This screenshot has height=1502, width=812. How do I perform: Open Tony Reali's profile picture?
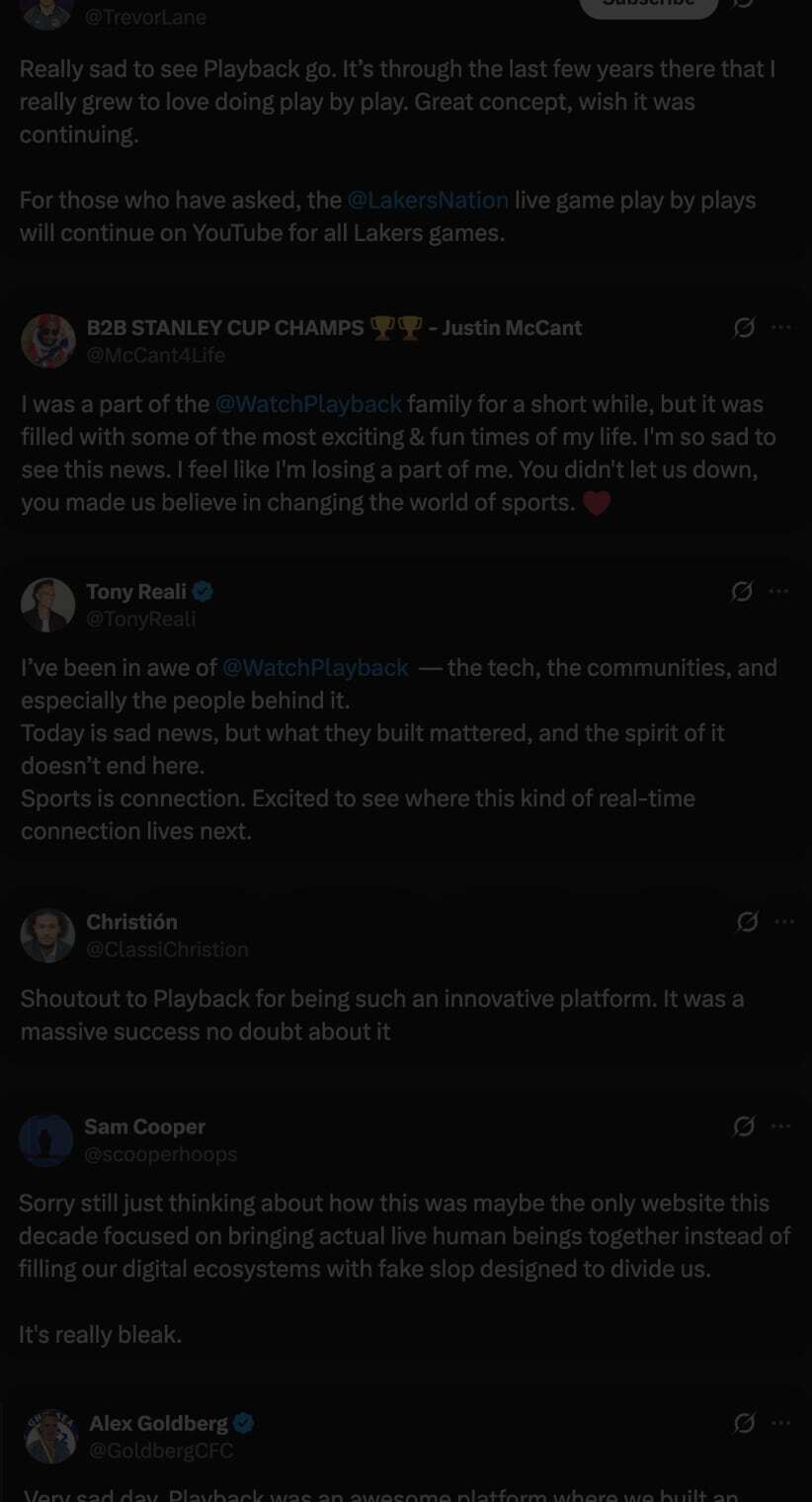pos(48,605)
